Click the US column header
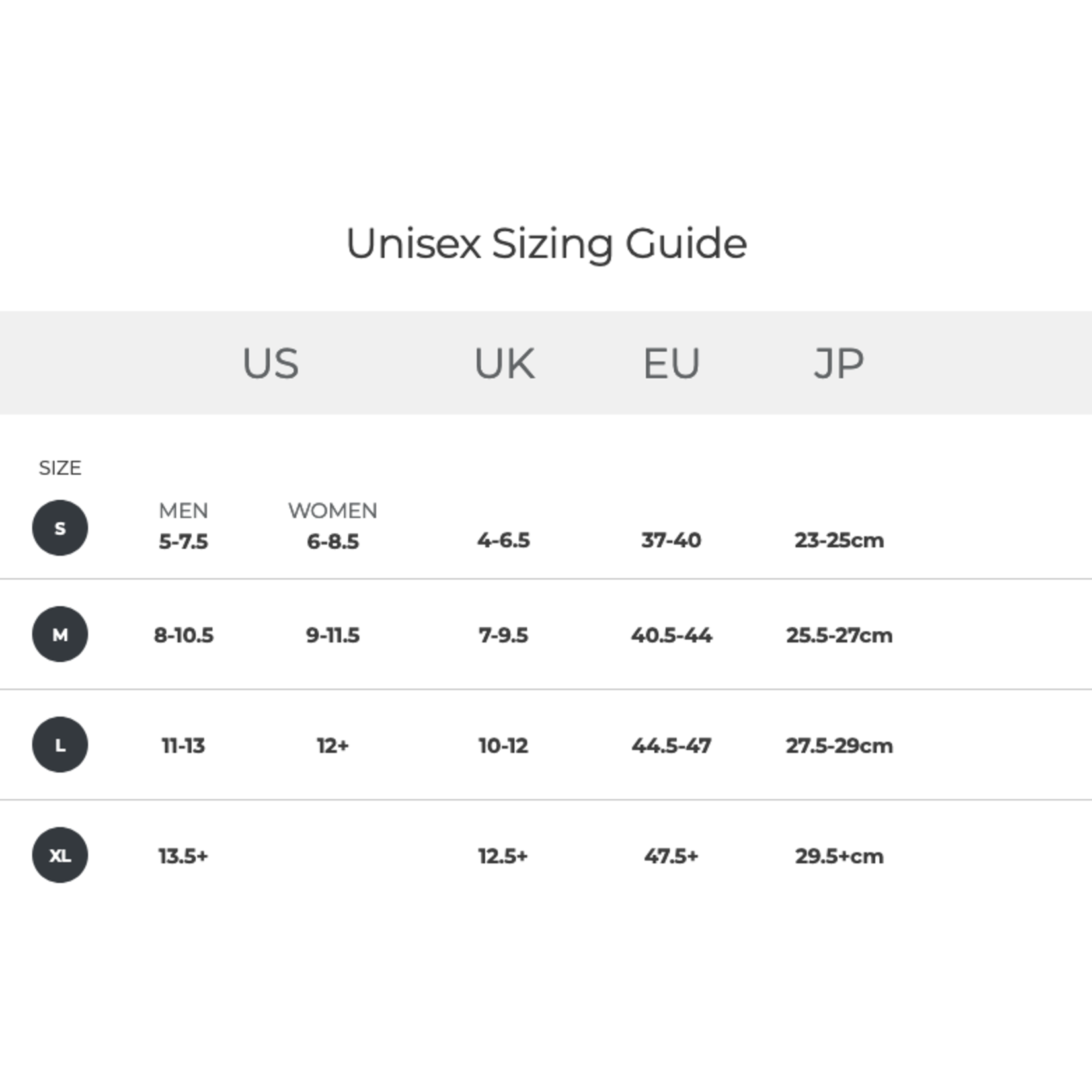The image size is (1092, 1092). click(x=270, y=364)
